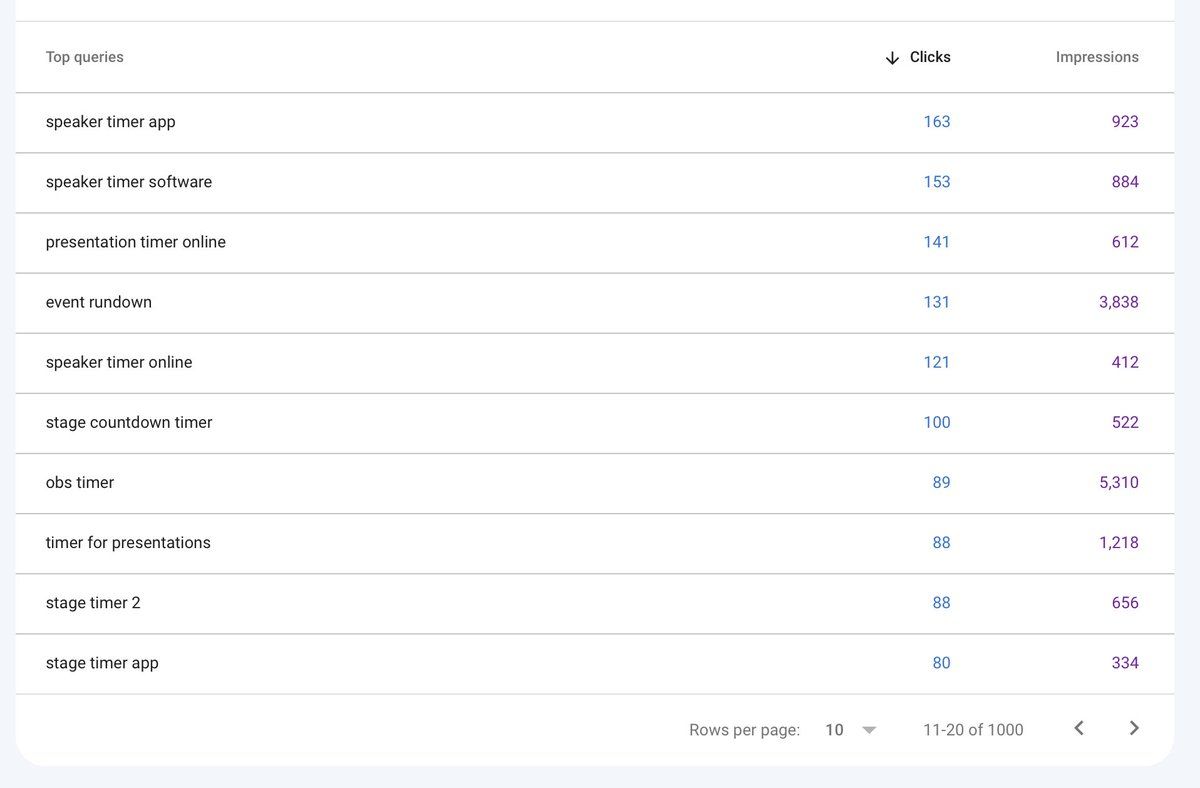Click the 163 clicks value

click(936, 122)
